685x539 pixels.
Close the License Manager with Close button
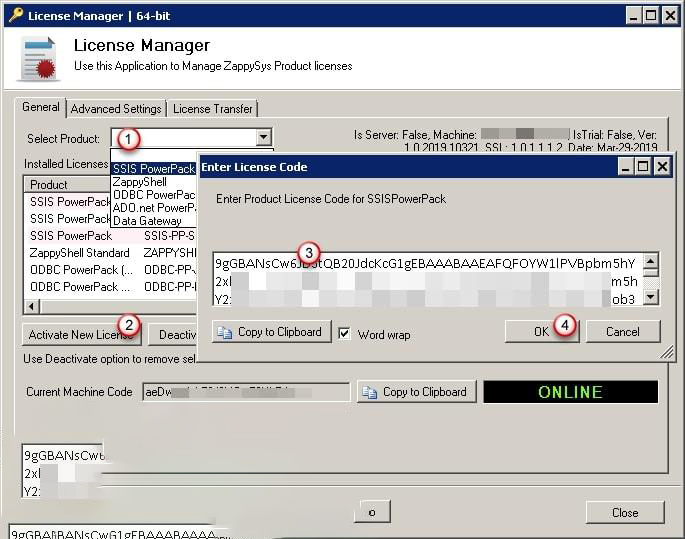[625, 512]
